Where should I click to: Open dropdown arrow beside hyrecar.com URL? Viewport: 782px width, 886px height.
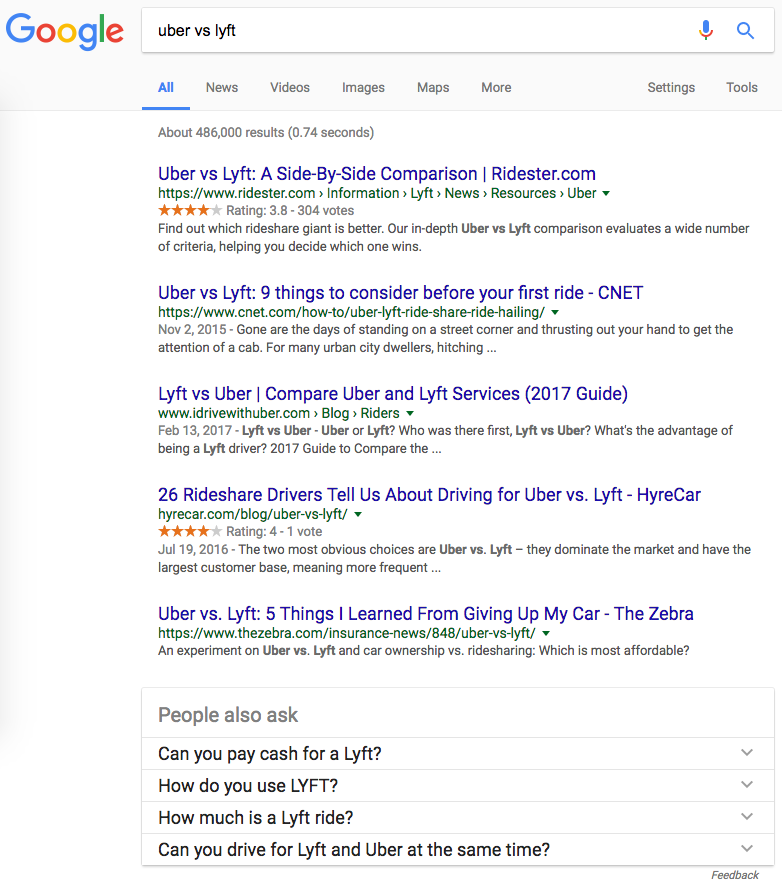coord(358,514)
